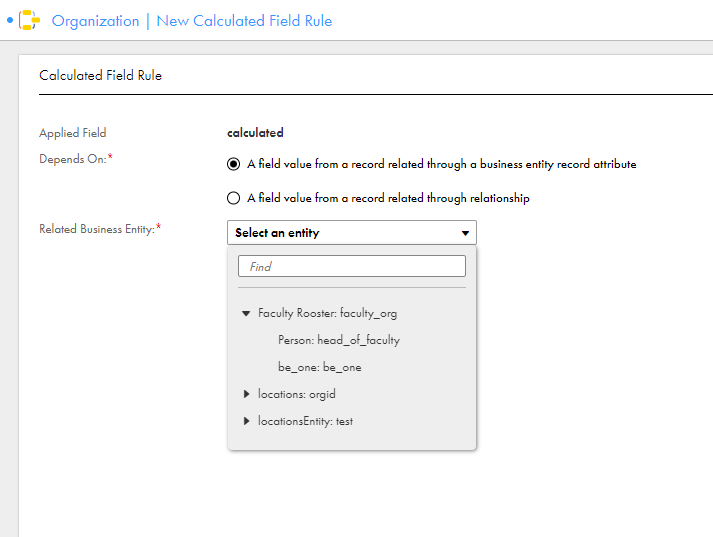Viewport: 713px width, 537px height.
Task: Click the New Calculated Field Rule title
Action: coord(244,21)
